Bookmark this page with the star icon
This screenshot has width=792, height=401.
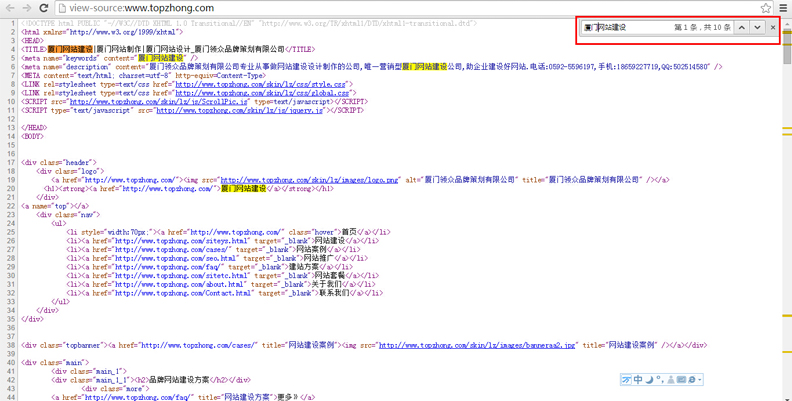pos(766,8)
